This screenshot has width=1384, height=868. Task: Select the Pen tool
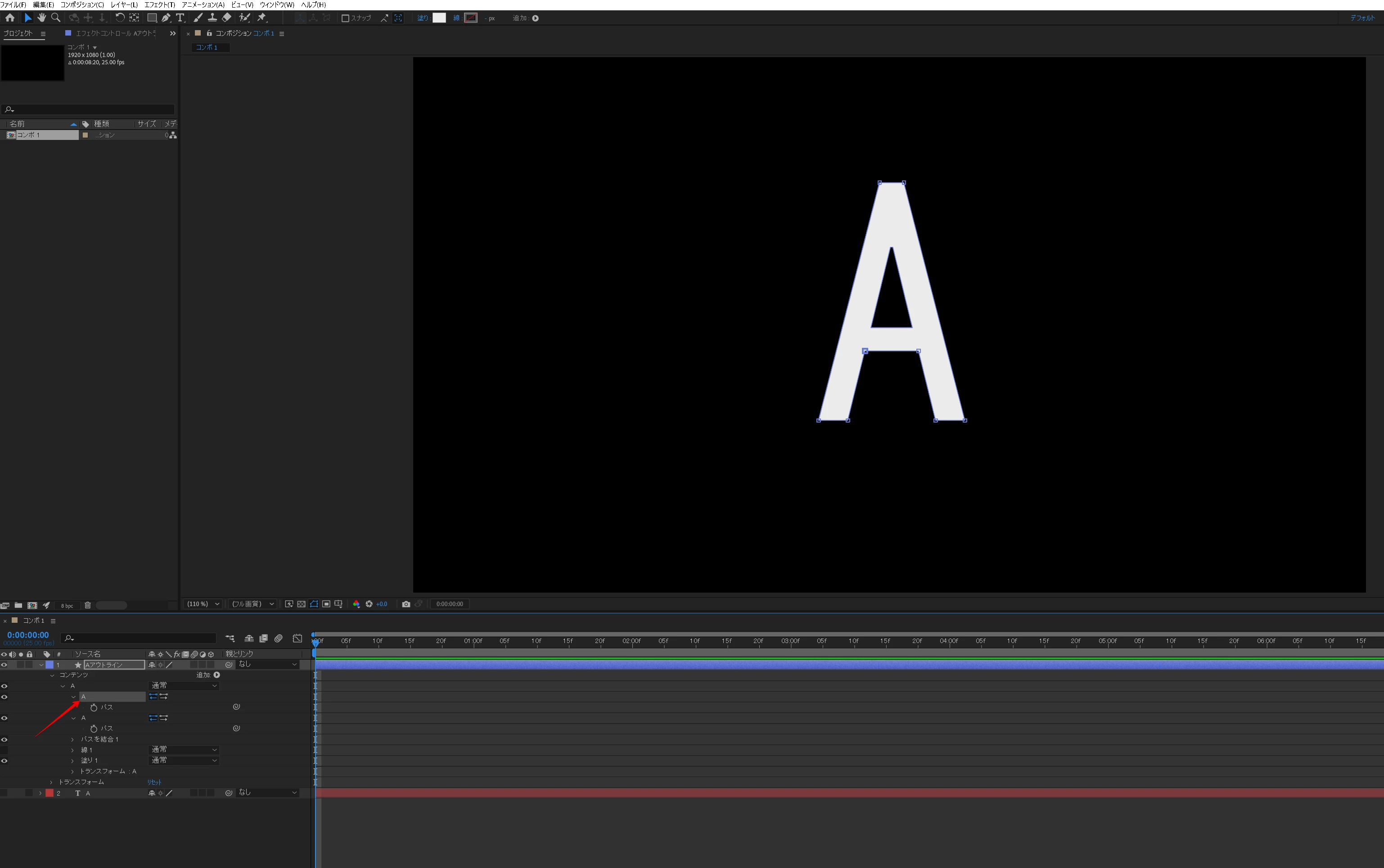coord(166,18)
